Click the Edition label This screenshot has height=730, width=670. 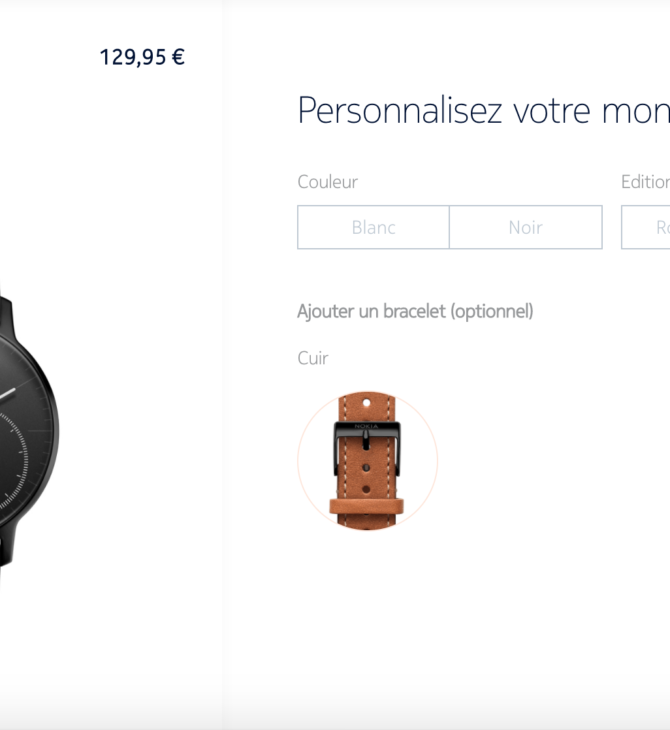645,182
